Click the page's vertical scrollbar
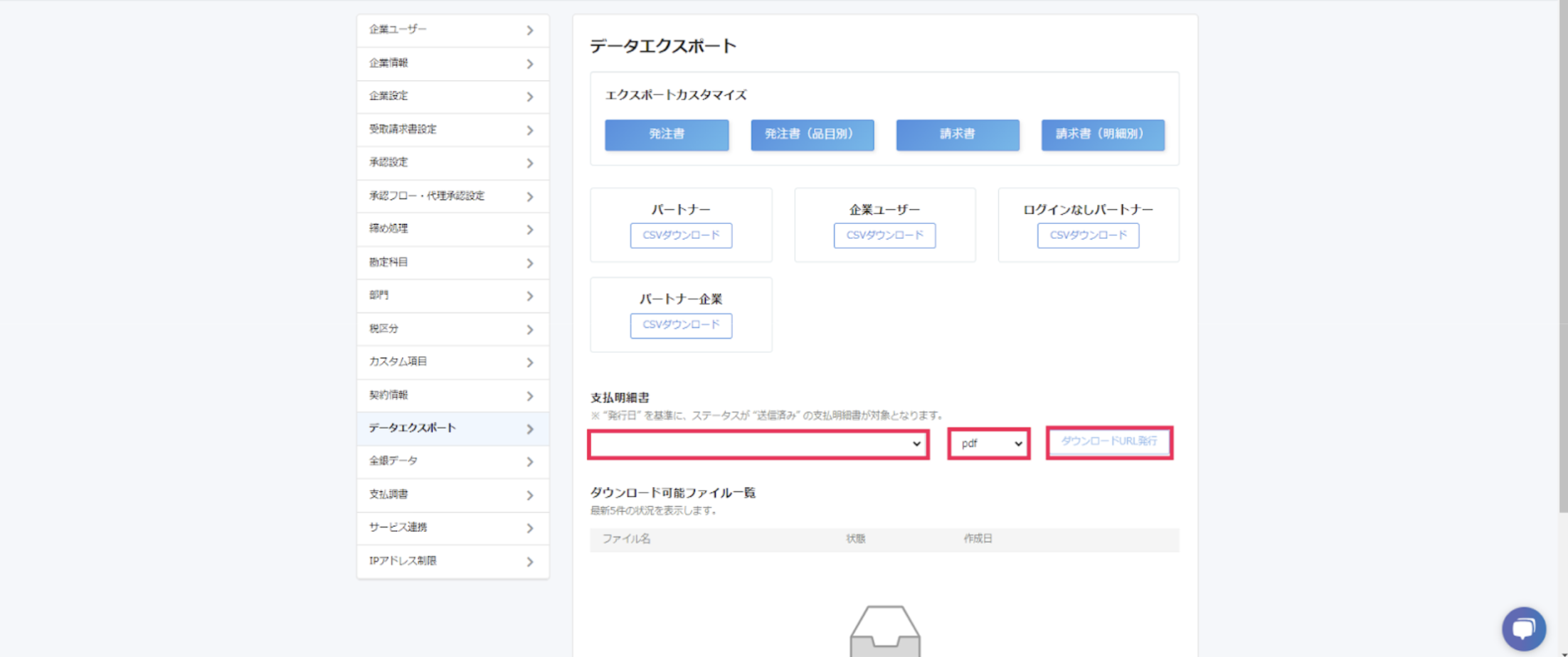1568x657 pixels. 1563,256
